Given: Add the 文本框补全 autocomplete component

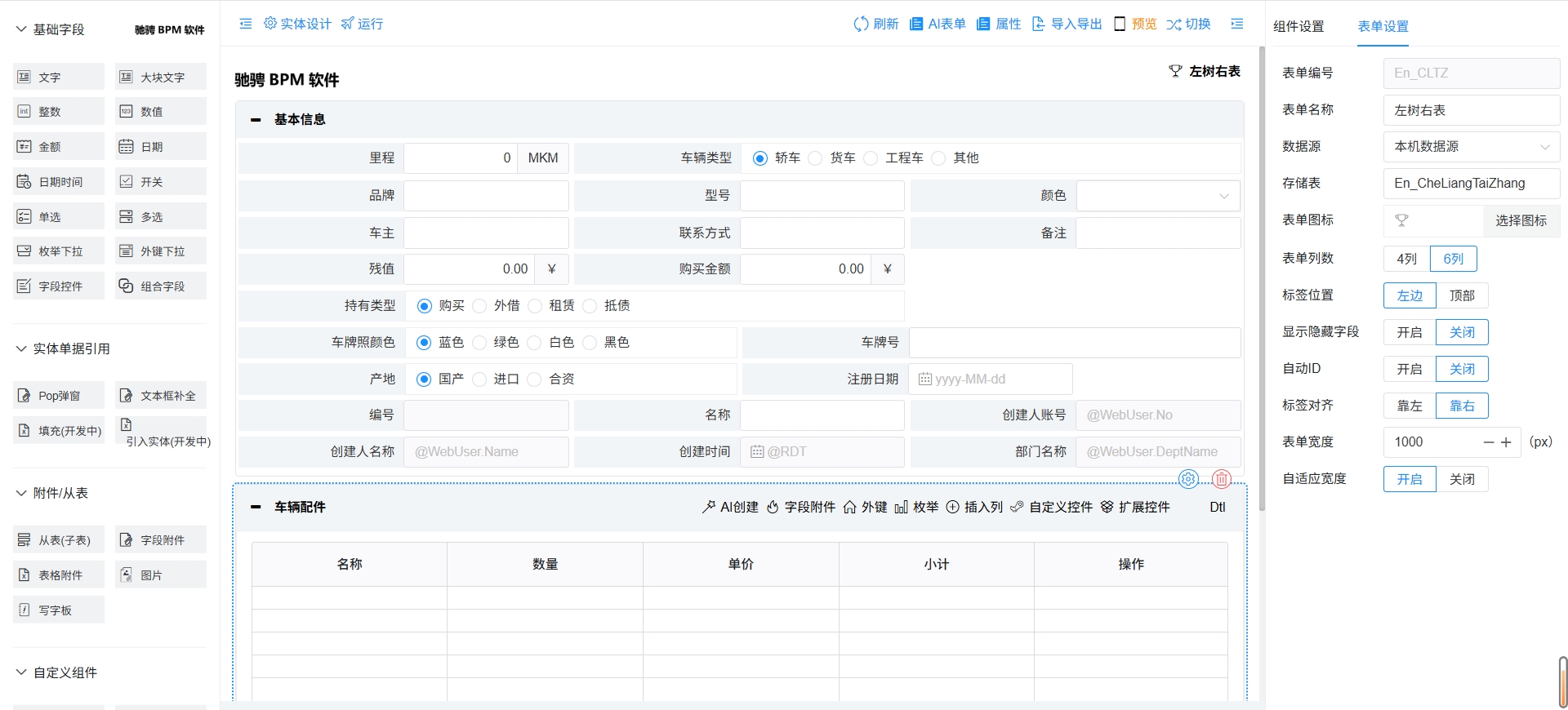Looking at the screenshot, I should pos(161,395).
